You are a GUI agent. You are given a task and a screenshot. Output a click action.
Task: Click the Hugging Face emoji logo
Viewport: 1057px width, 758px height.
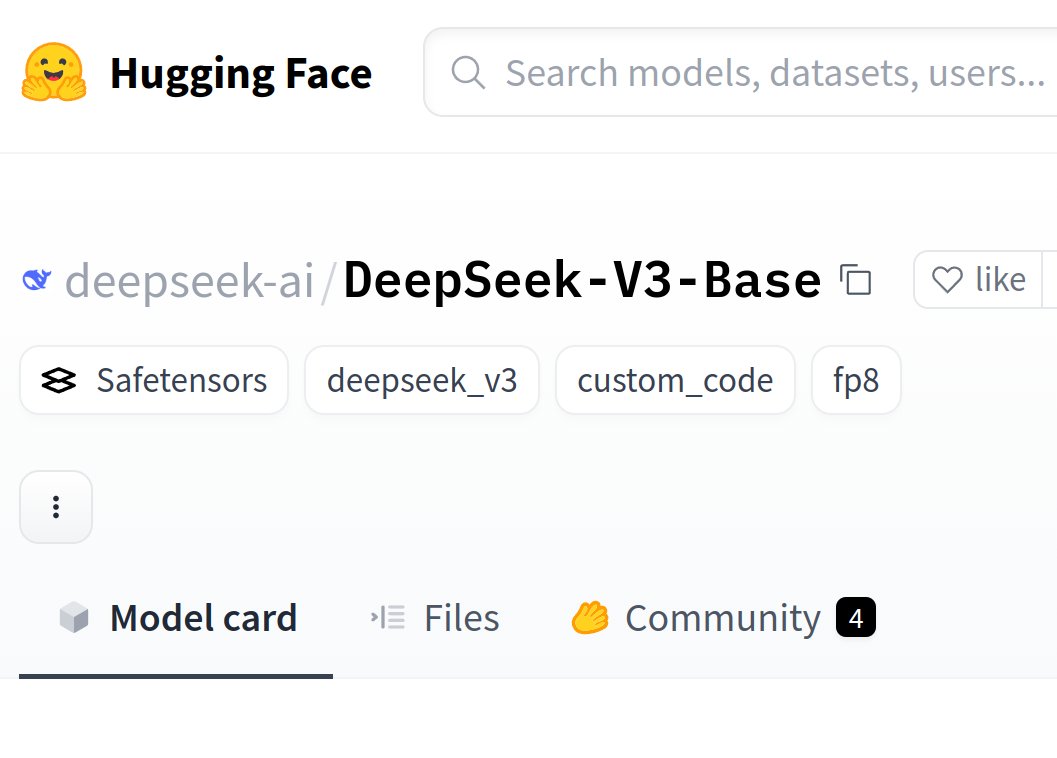[x=54, y=72]
